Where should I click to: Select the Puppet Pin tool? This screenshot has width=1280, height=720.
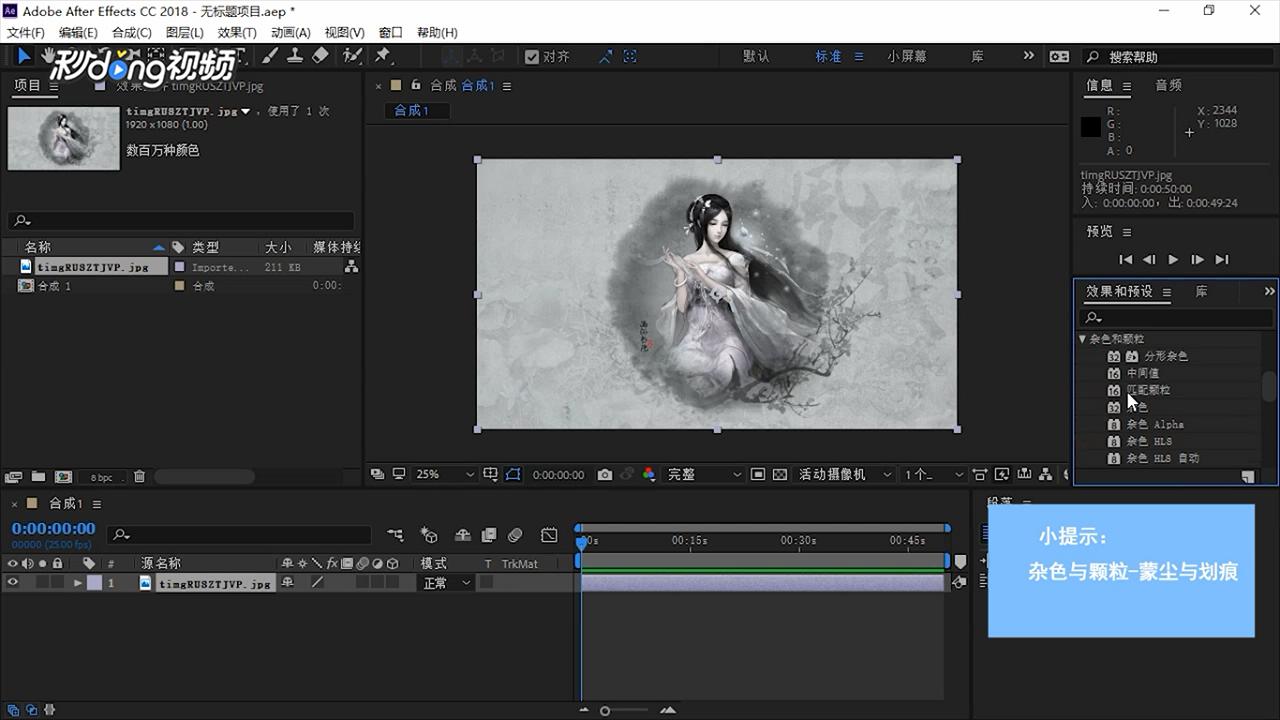point(382,57)
